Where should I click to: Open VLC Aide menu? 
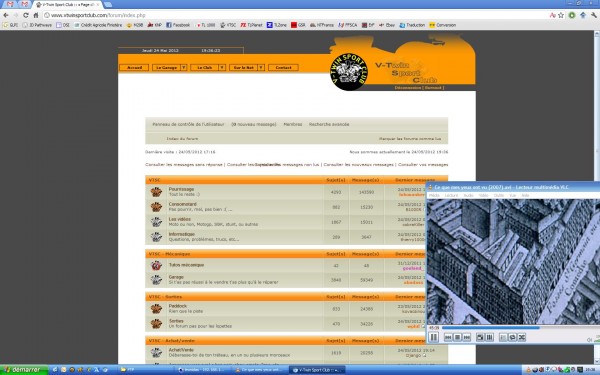pyautogui.click(x=525, y=195)
